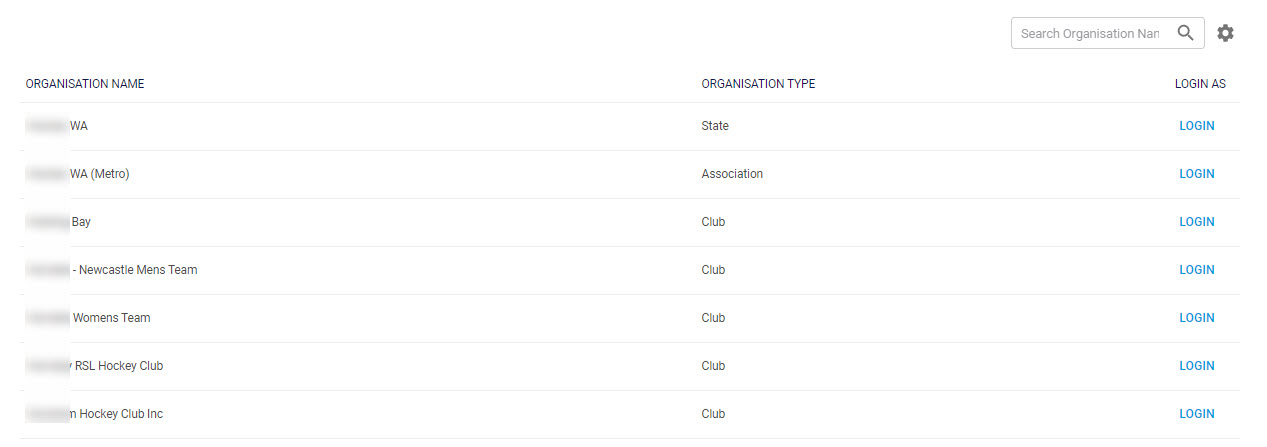The image size is (1267, 447).
Task: Select the WA (Metro) organisation name
Action: [99, 174]
